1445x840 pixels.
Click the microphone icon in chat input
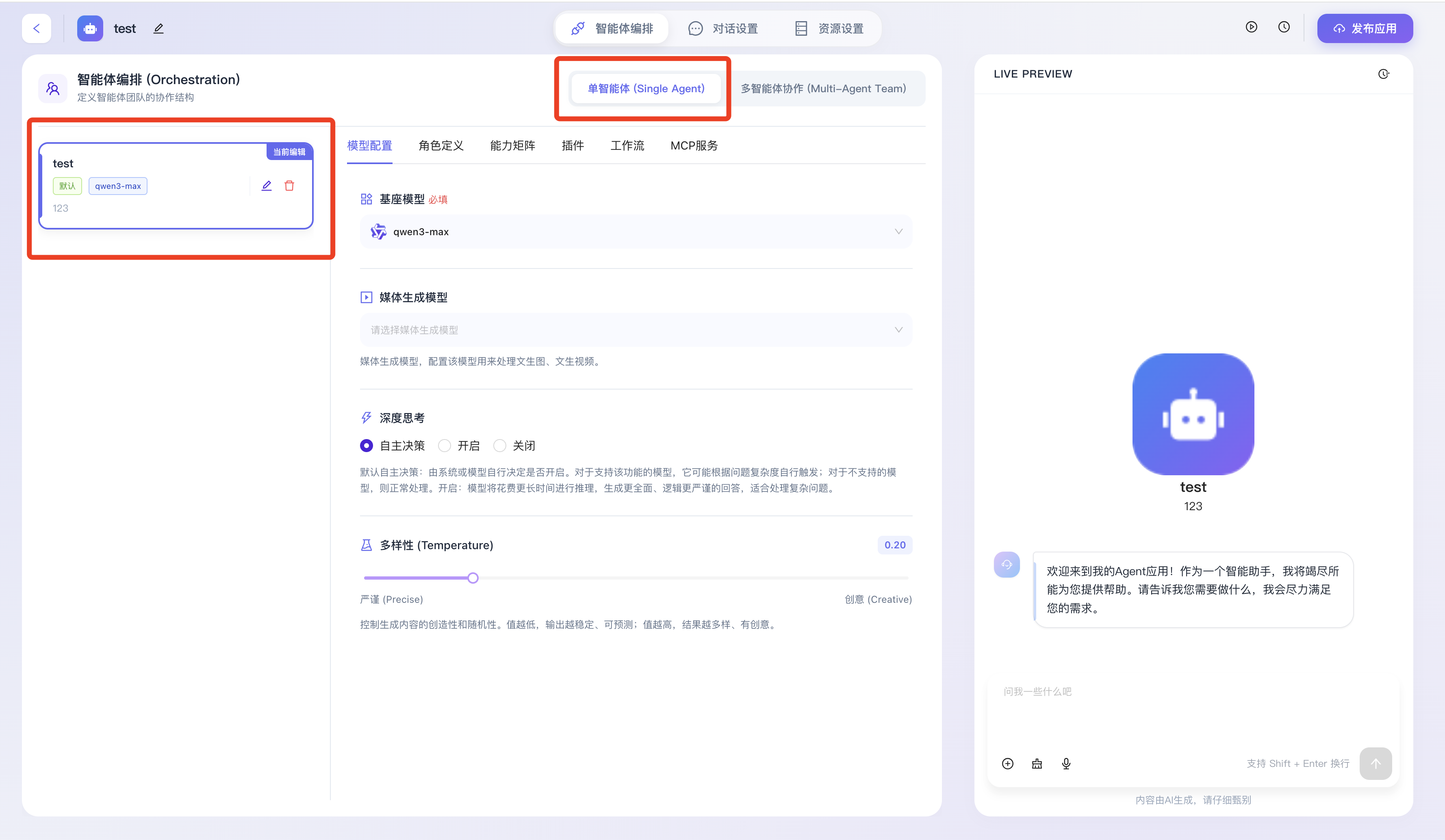(x=1066, y=763)
